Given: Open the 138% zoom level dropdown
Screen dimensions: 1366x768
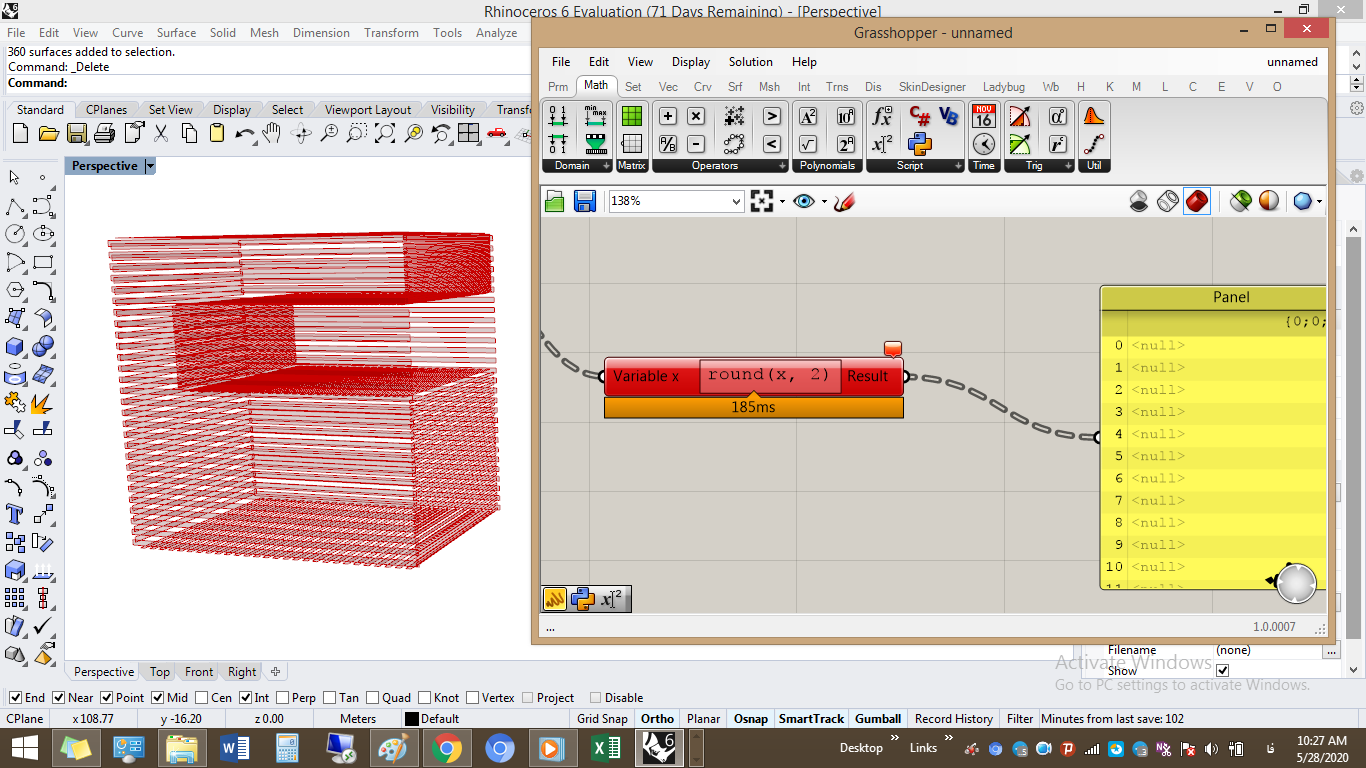Looking at the screenshot, I should [x=677, y=201].
